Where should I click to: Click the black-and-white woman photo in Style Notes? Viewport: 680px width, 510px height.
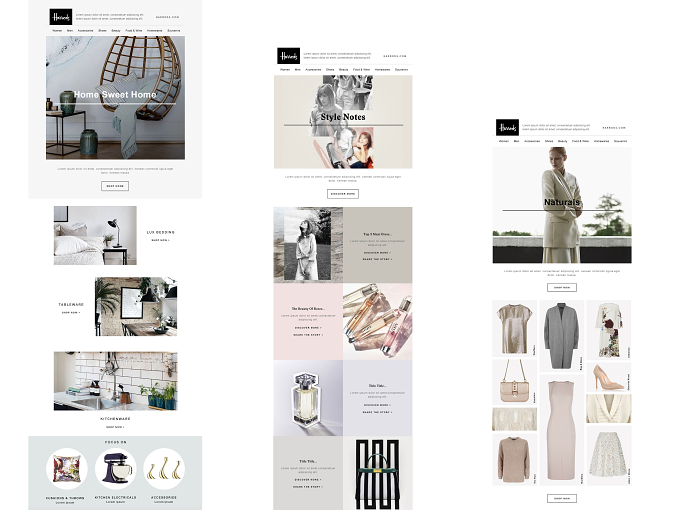pos(308,245)
